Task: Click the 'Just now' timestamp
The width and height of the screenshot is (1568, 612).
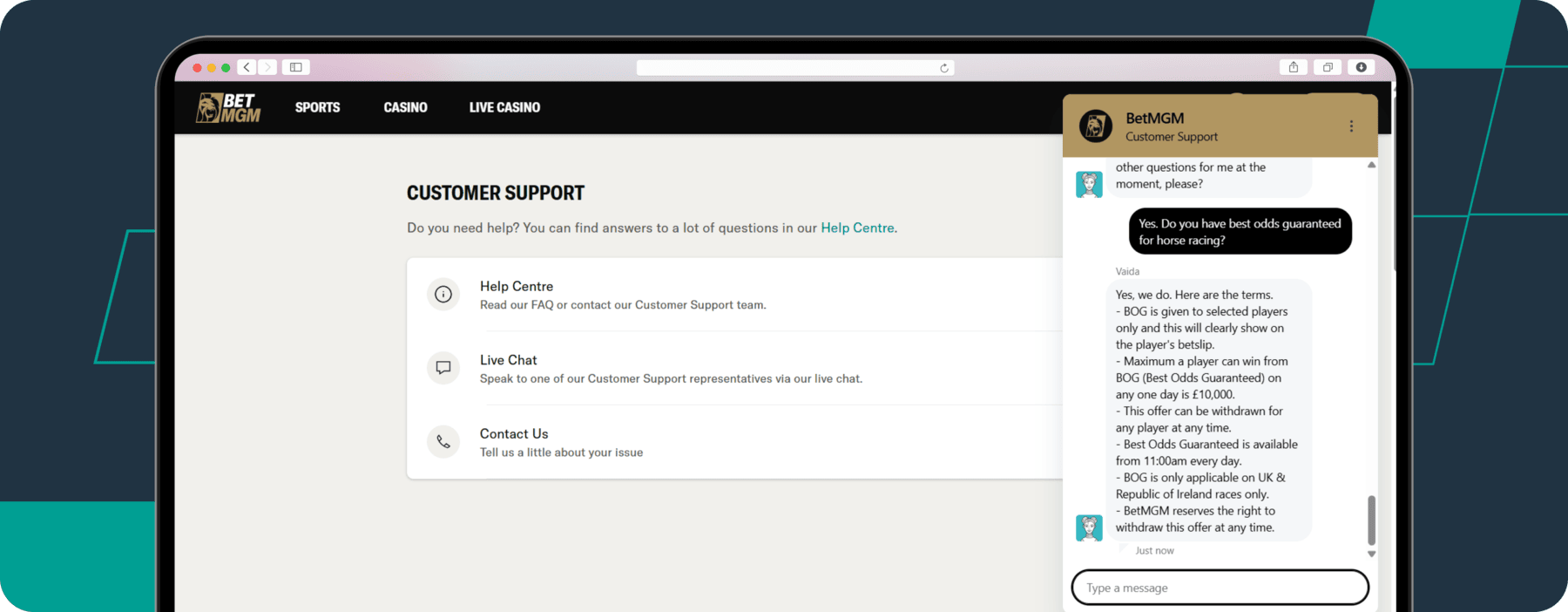Action: coord(1154,551)
